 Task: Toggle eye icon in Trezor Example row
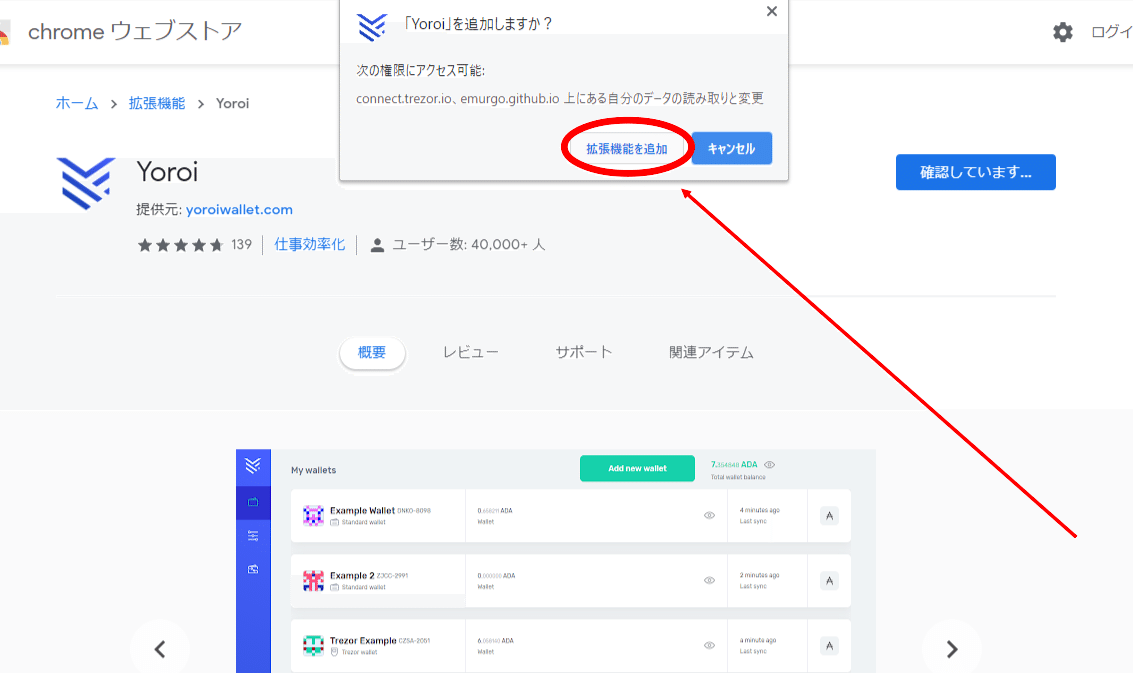point(710,646)
